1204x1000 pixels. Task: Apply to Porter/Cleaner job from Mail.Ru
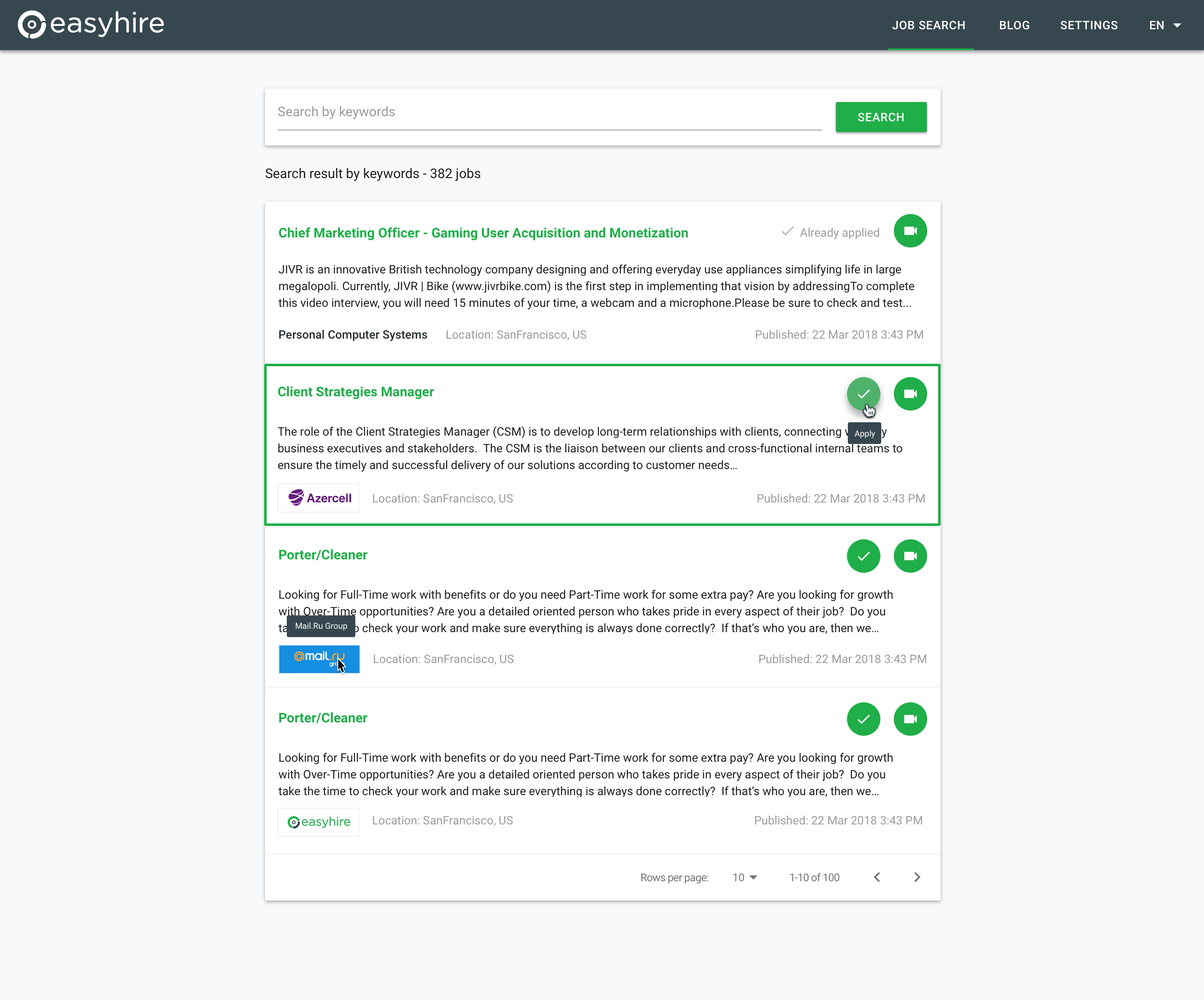[863, 556]
